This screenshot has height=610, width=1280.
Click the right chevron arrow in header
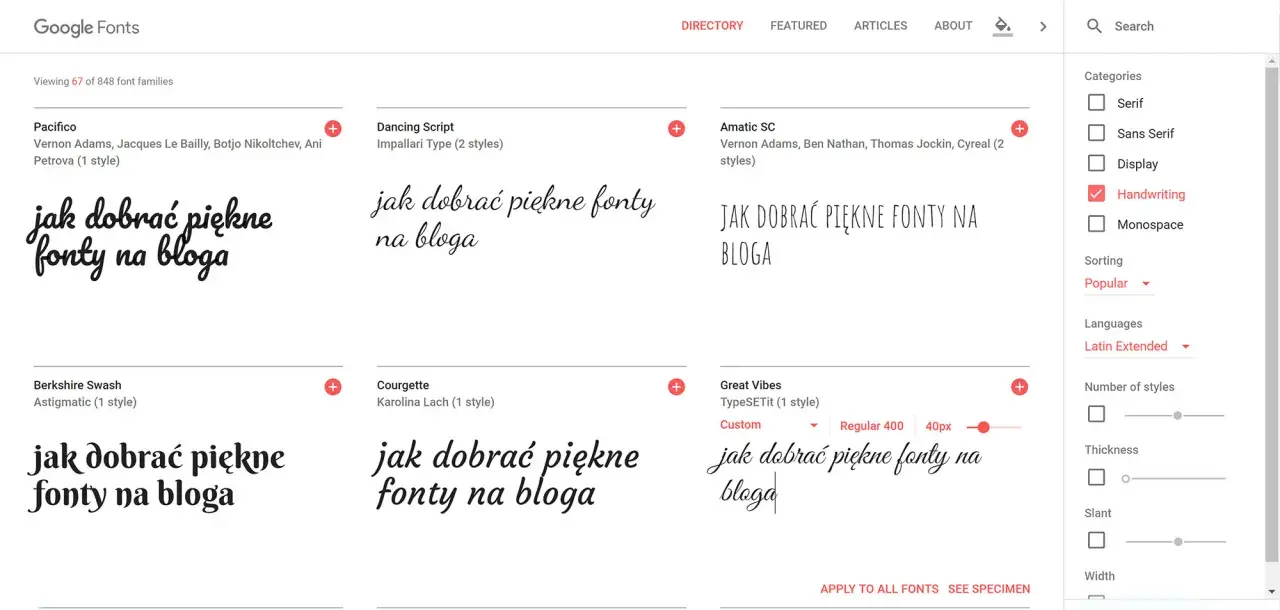(1043, 27)
